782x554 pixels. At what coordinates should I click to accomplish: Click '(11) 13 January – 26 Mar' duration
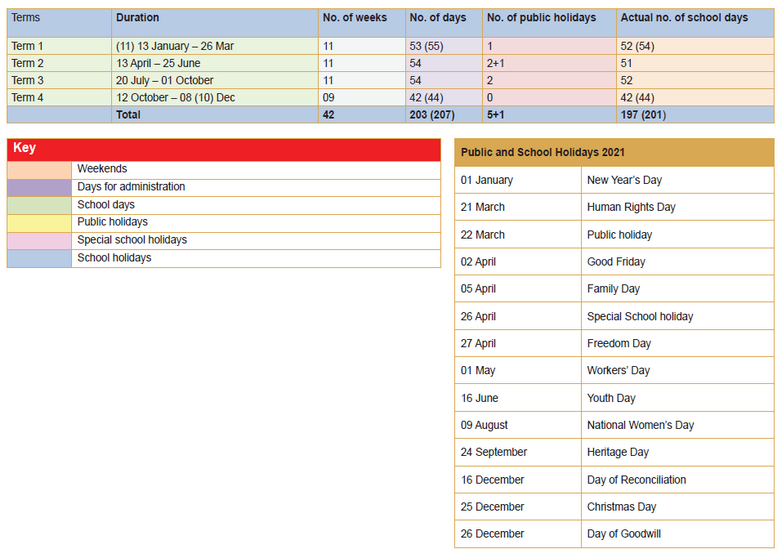[x=175, y=46]
